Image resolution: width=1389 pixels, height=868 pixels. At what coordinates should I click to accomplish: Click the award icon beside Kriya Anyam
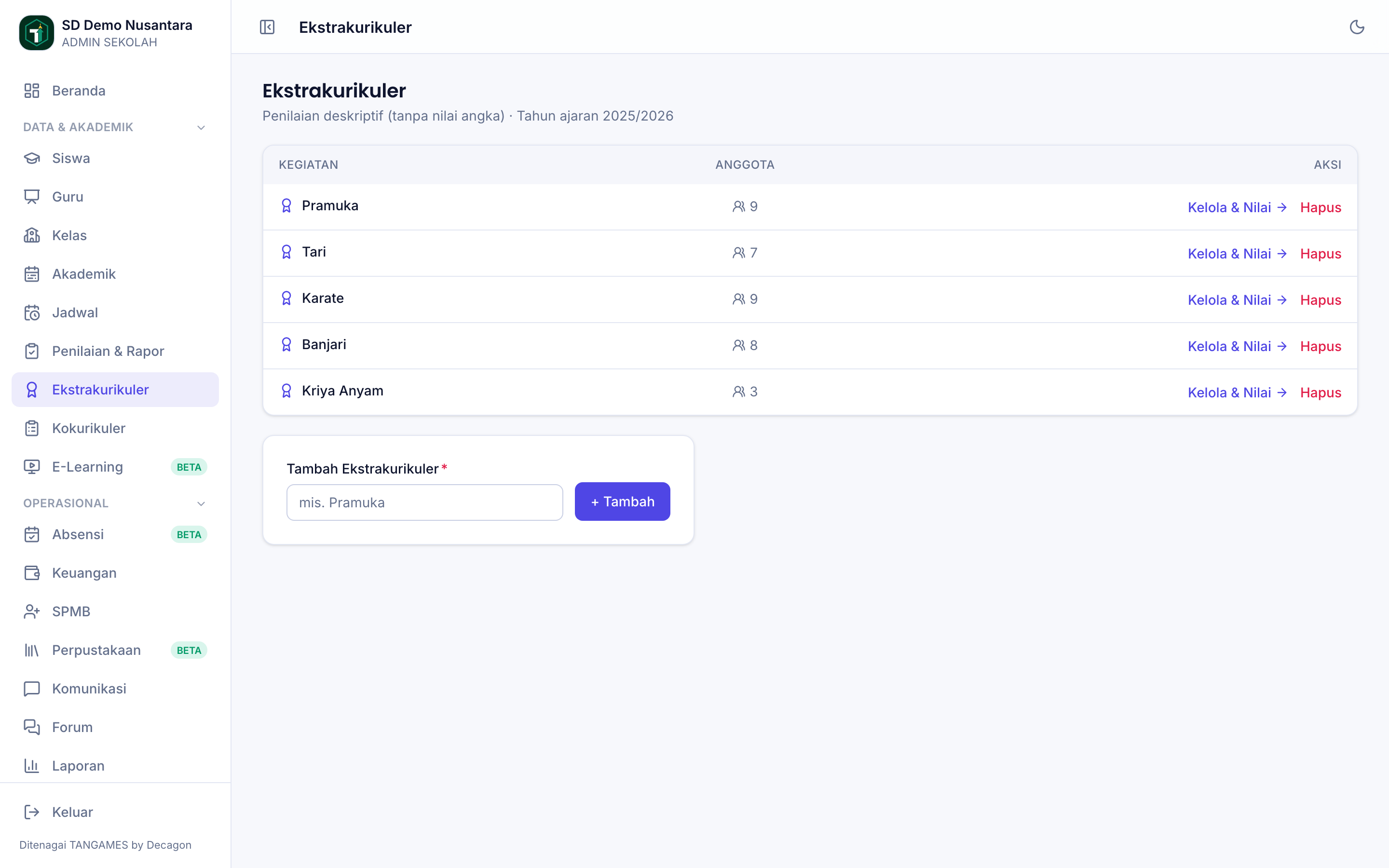pos(286,391)
